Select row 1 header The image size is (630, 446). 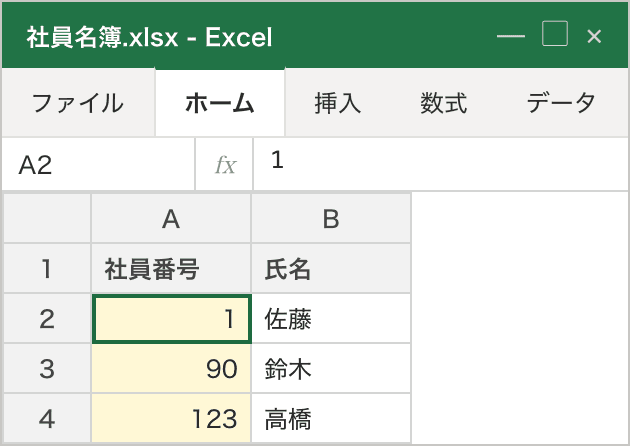[x=47, y=268]
